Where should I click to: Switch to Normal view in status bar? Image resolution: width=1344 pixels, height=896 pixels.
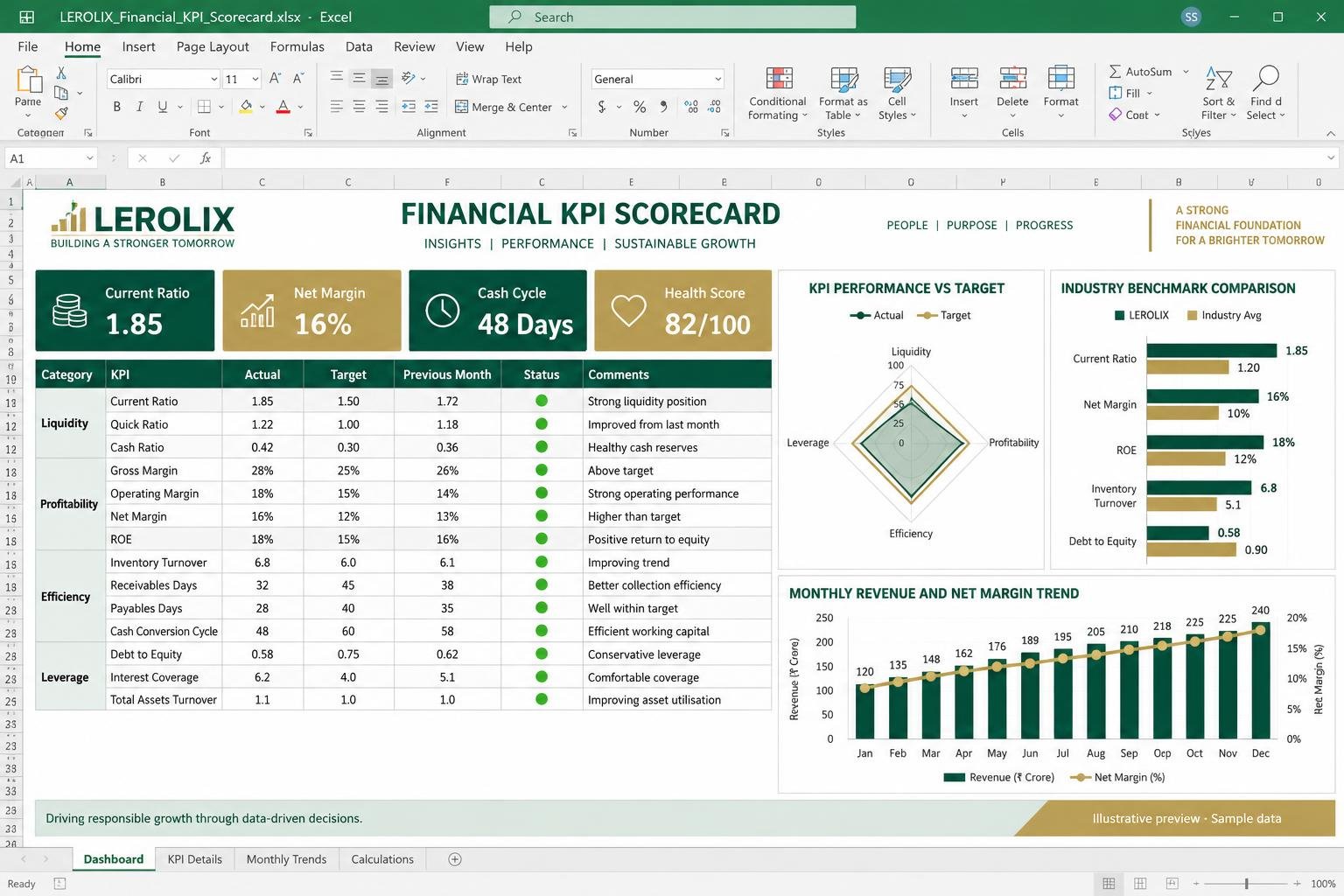pos(1109,884)
